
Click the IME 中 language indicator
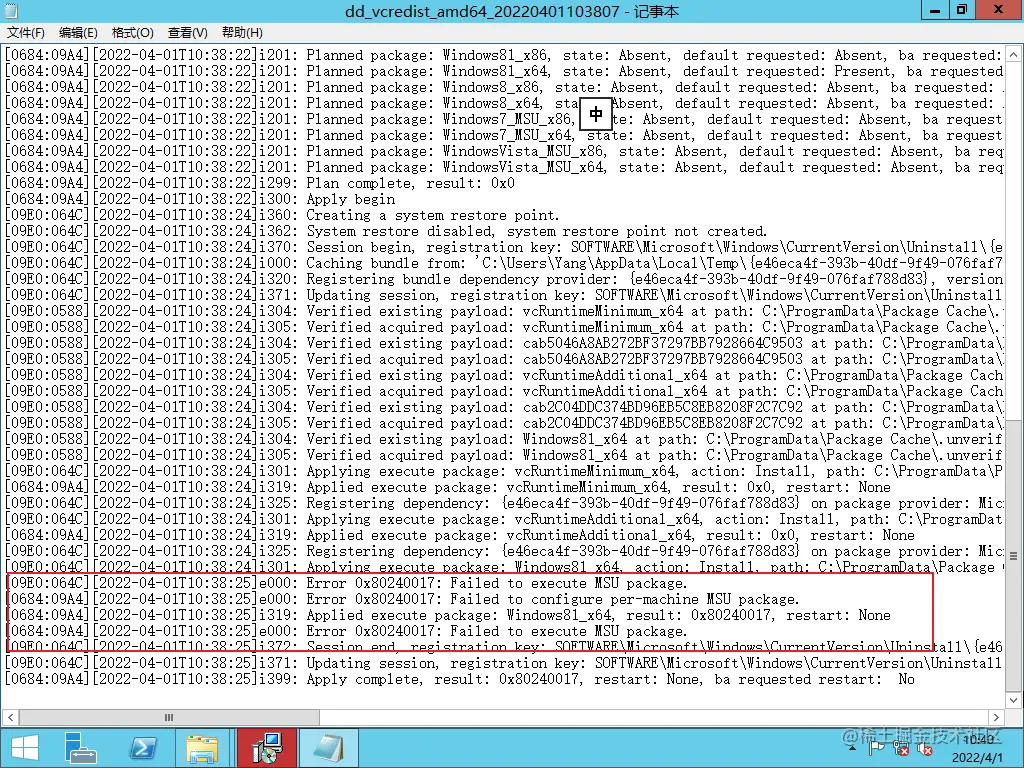(596, 114)
